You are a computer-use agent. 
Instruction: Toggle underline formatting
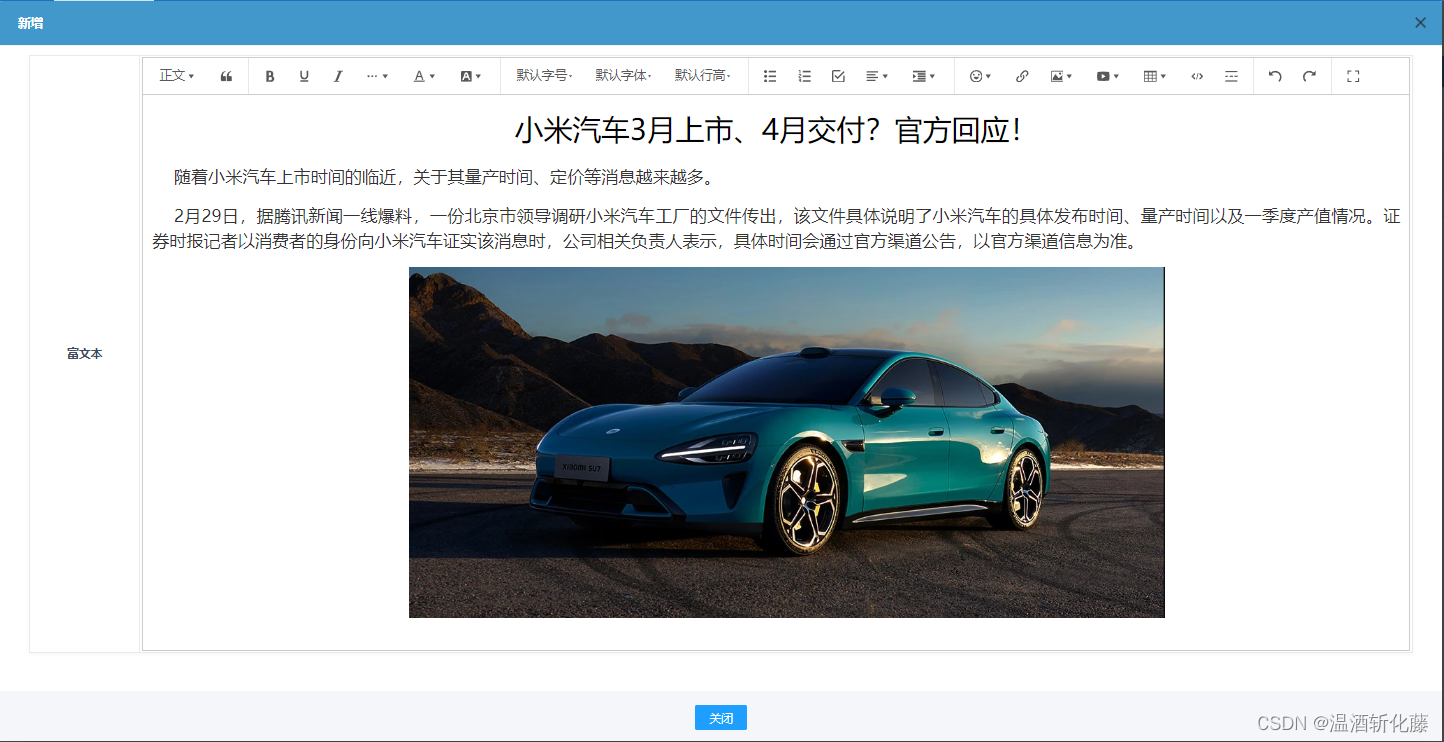coord(304,76)
